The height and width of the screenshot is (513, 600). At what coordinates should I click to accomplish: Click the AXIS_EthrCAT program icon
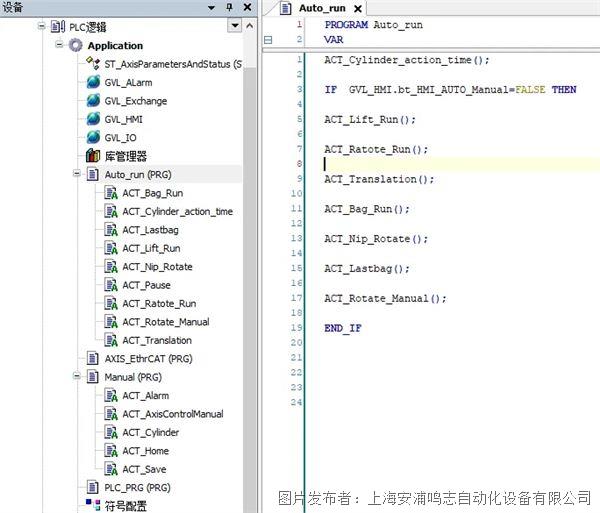pyautogui.click(x=93, y=358)
